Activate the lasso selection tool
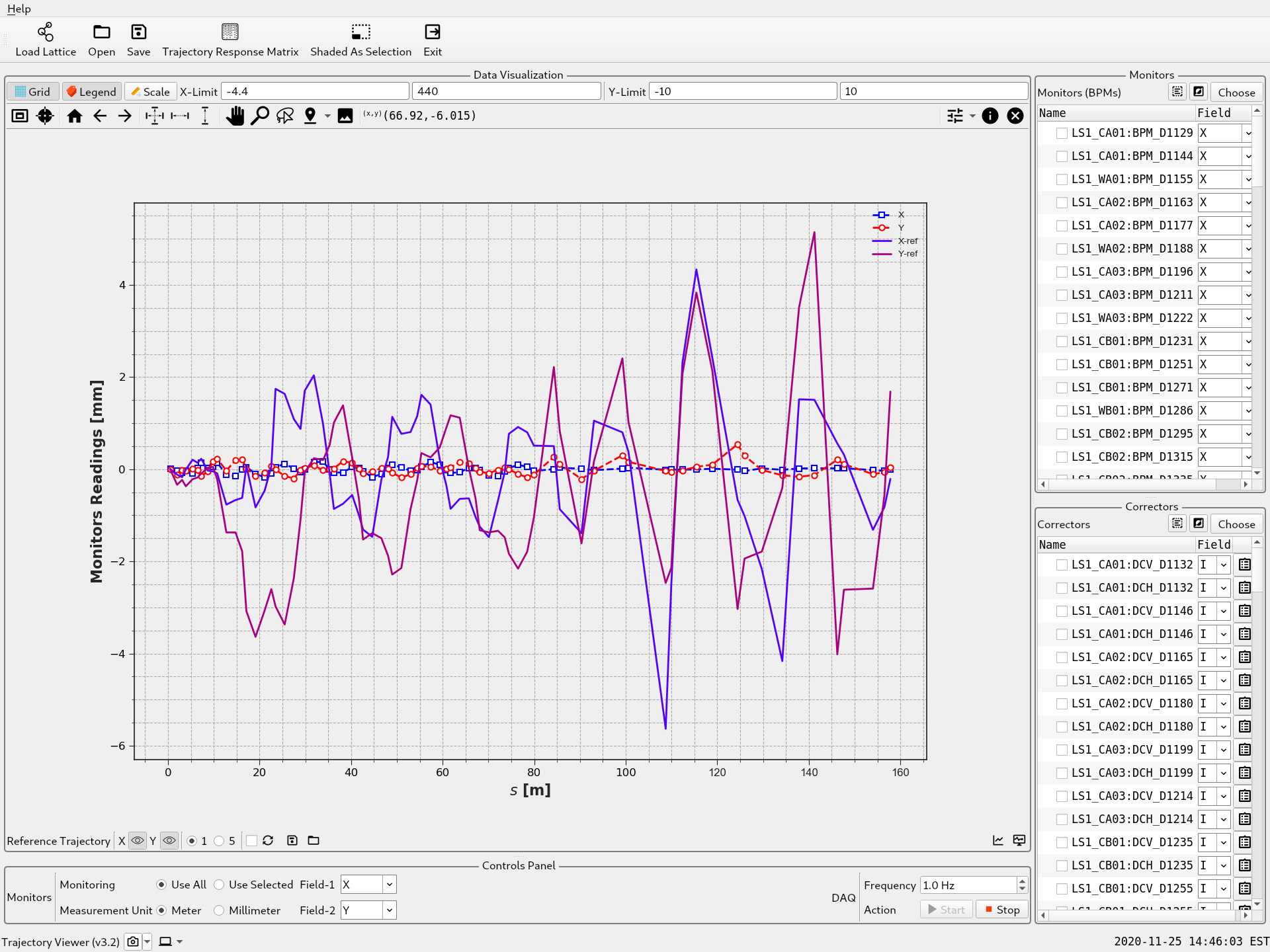The height and width of the screenshot is (952, 1270). coord(285,116)
